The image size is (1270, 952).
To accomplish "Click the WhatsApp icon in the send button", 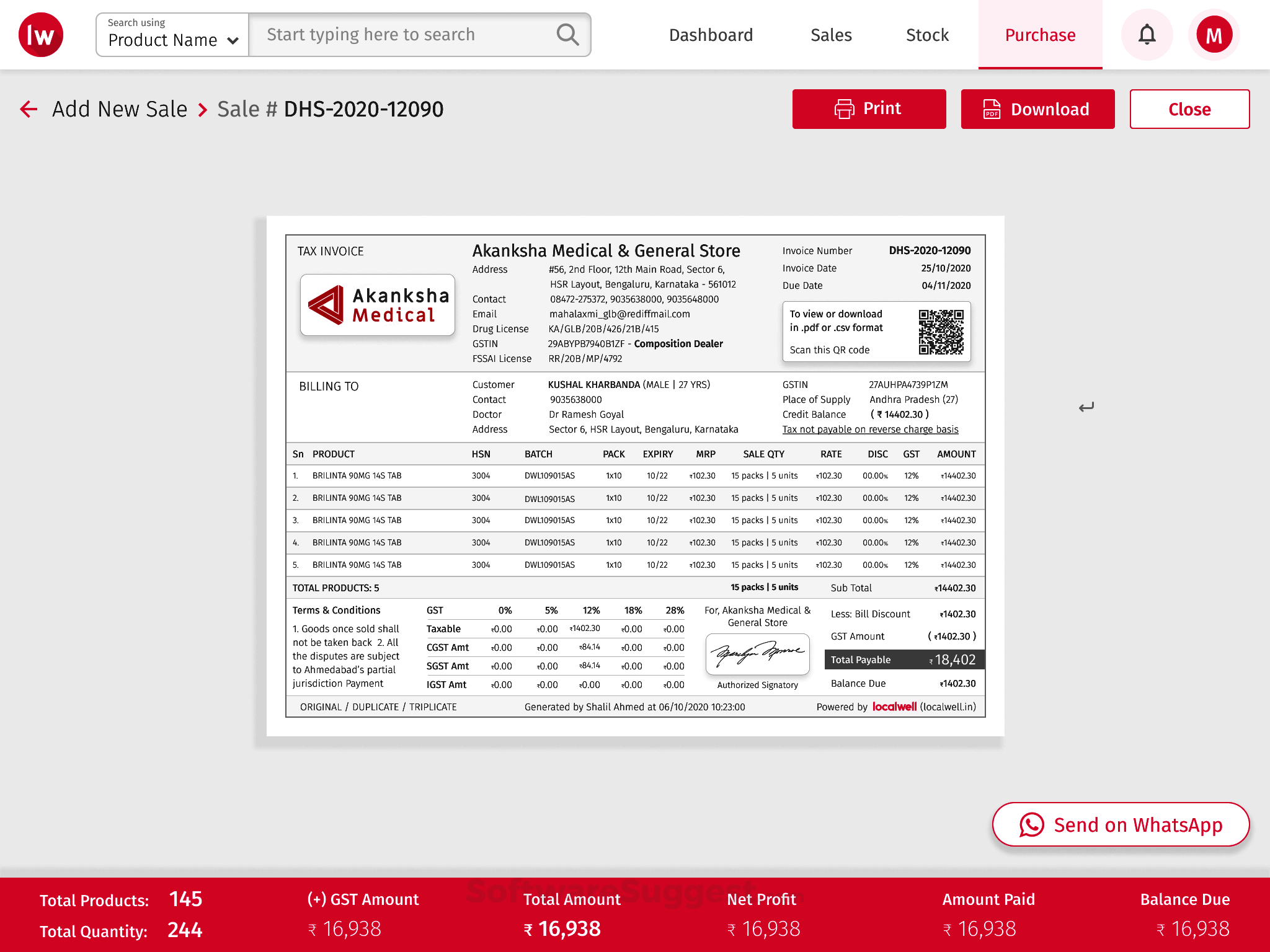I will 1032,825.
